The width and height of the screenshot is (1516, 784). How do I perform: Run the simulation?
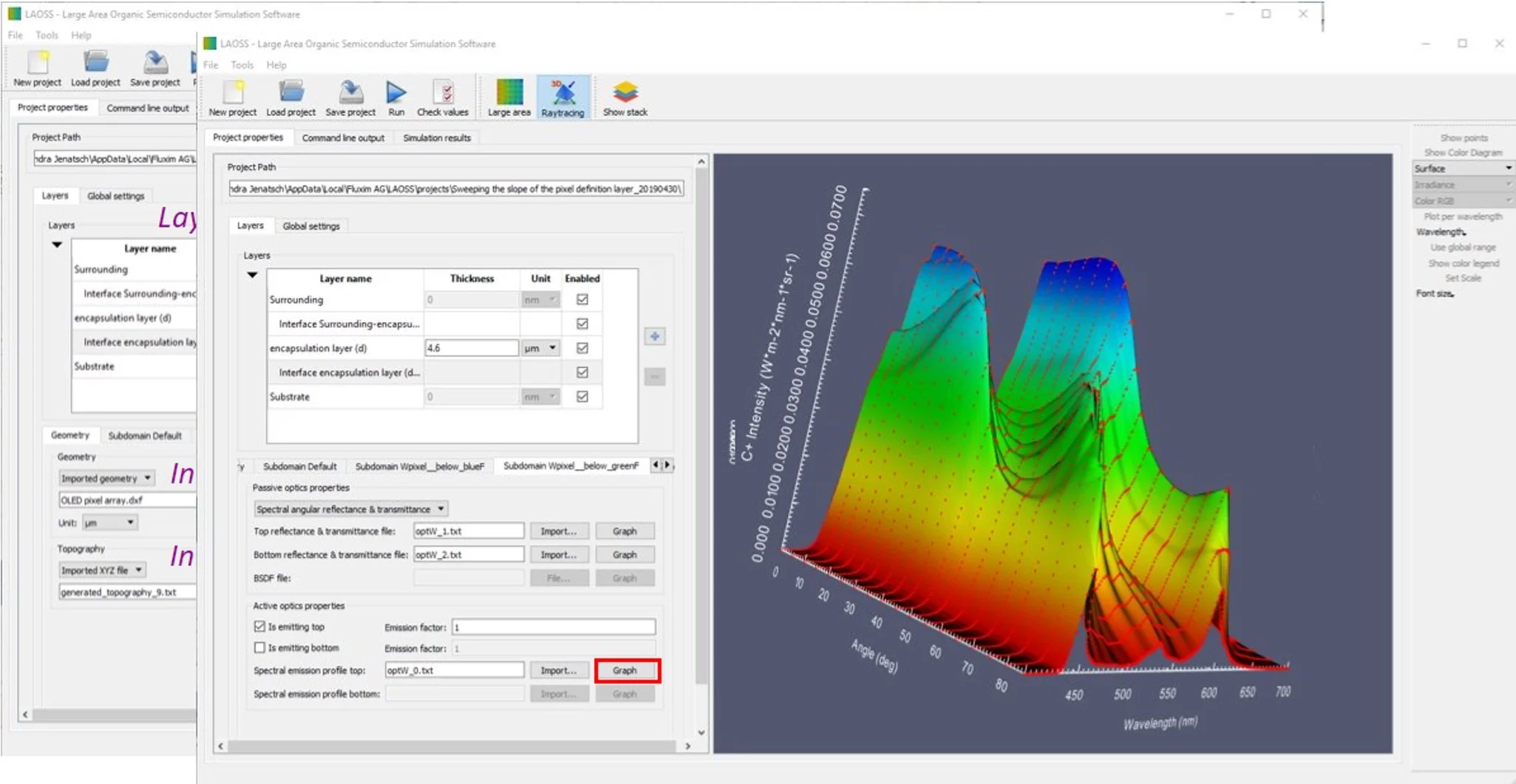(x=396, y=96)
